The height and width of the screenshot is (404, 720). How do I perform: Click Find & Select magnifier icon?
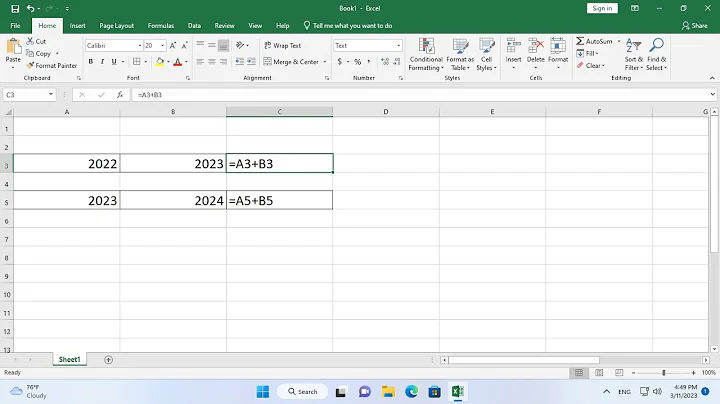[x=656, y=46]
